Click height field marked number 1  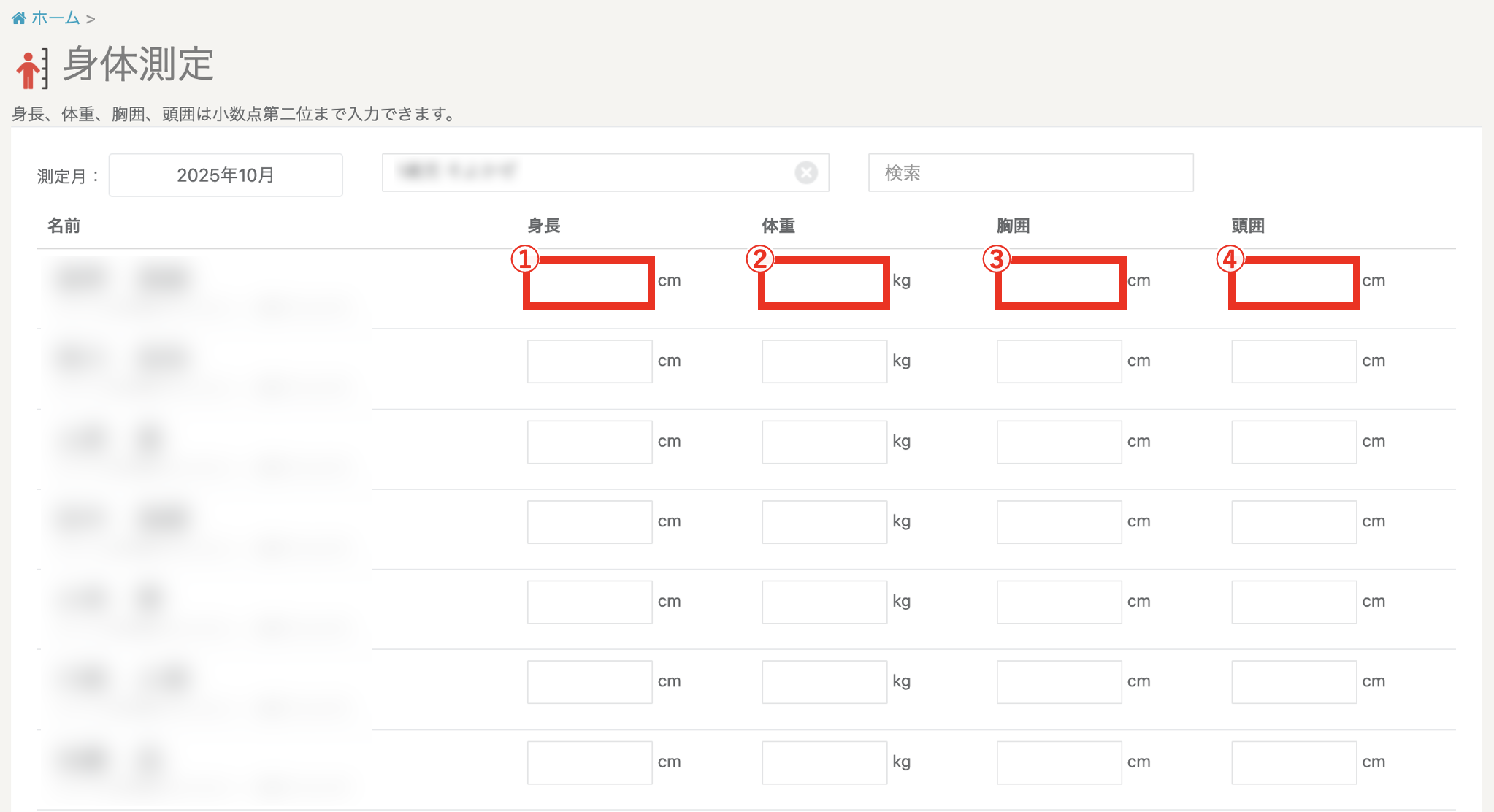(589, 283)
